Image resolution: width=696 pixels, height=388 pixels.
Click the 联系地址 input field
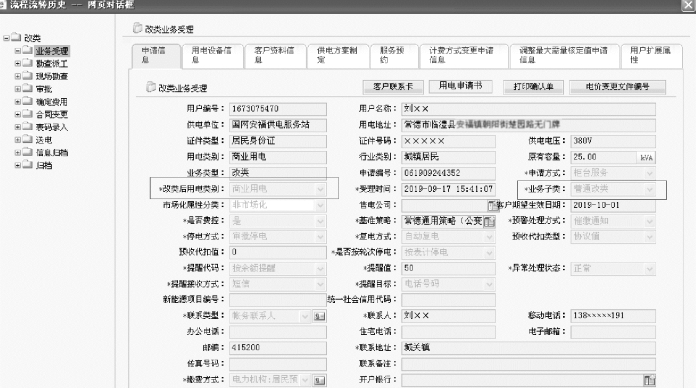coord(528,348)
